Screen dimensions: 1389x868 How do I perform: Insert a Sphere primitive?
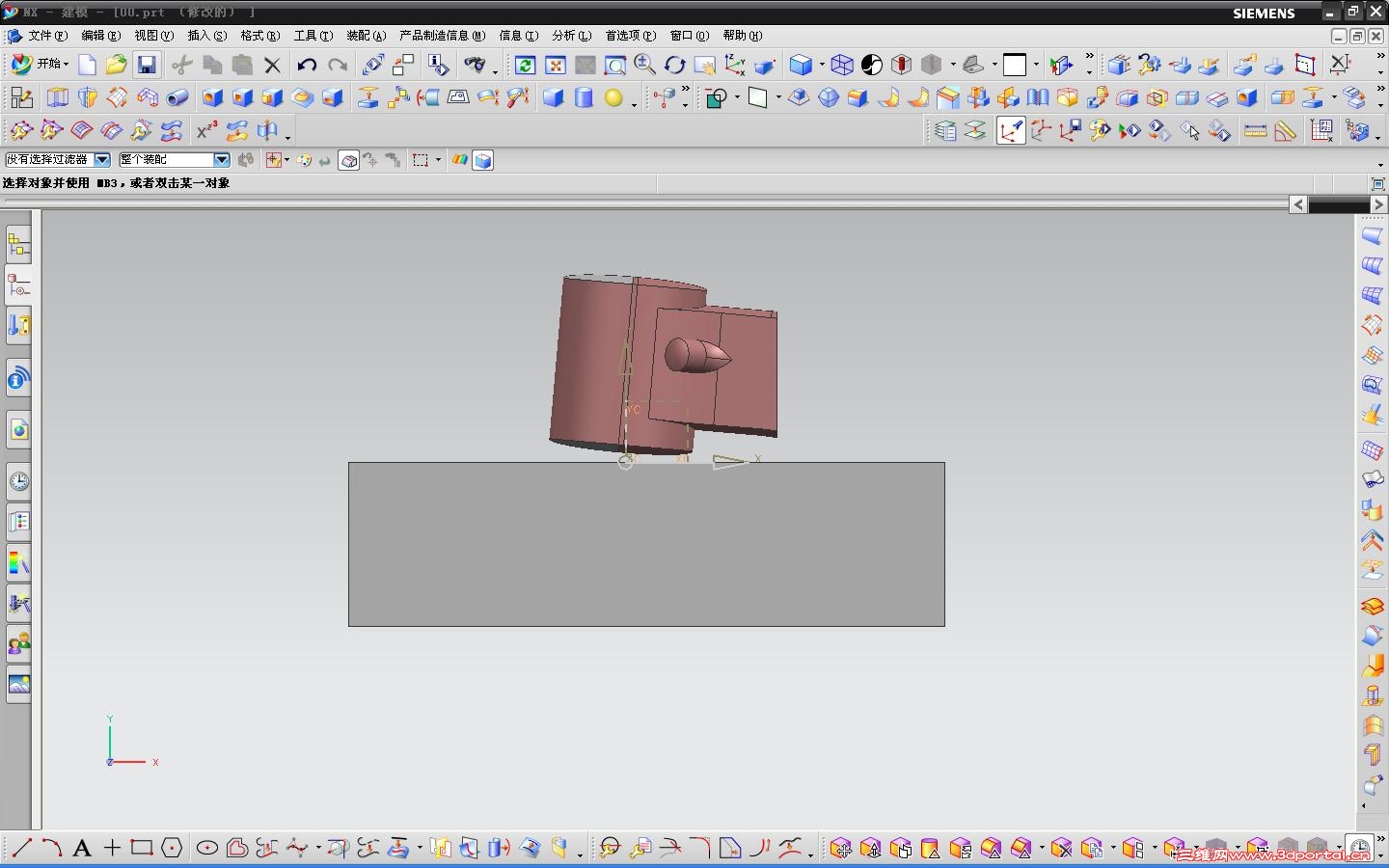613,97
